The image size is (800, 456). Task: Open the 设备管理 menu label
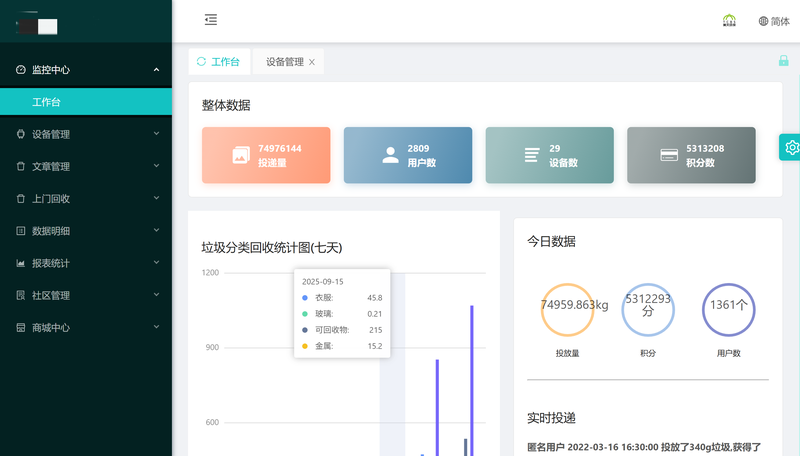pos(51,134)
